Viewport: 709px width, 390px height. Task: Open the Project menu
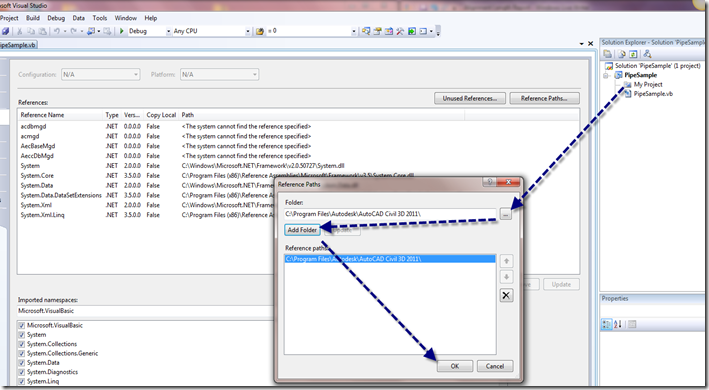tap(9, 18)
